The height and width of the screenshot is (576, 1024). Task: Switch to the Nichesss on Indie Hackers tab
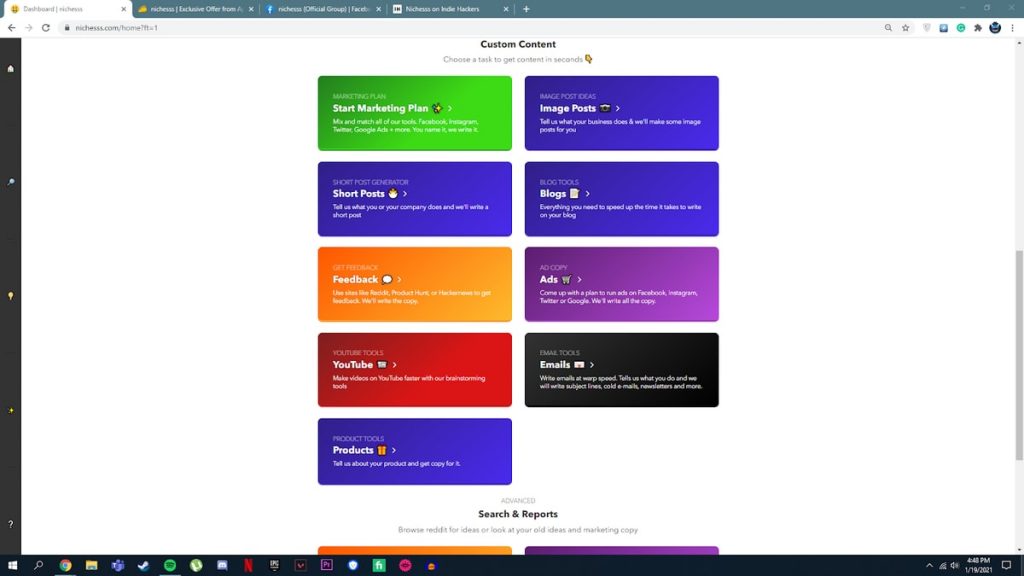tap(451, 9)
